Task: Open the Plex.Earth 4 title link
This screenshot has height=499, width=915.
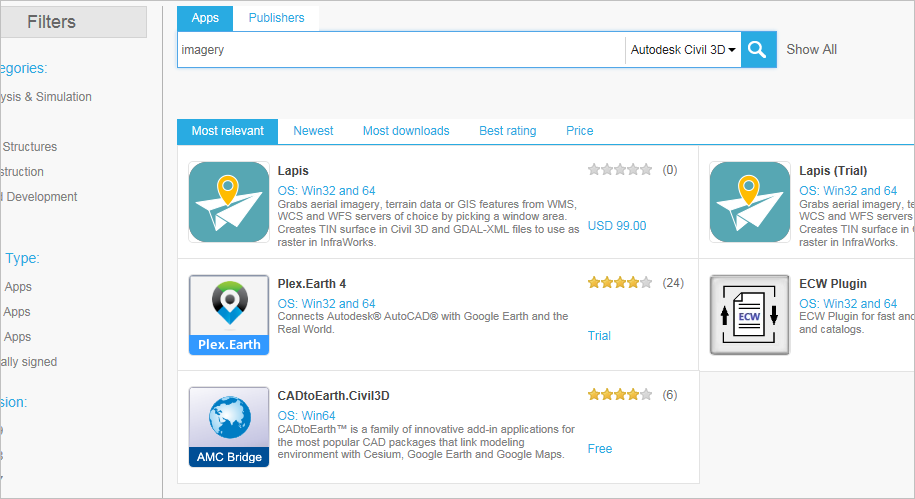Action: point(312,284)
